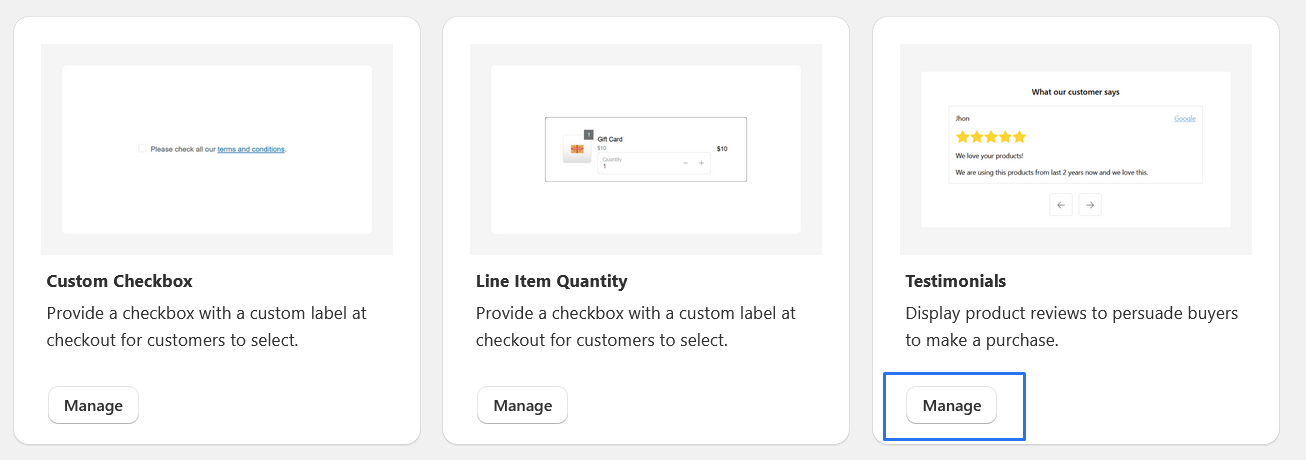
Task: Click the plus icon in the Quantity field
Action: (701, 162)
